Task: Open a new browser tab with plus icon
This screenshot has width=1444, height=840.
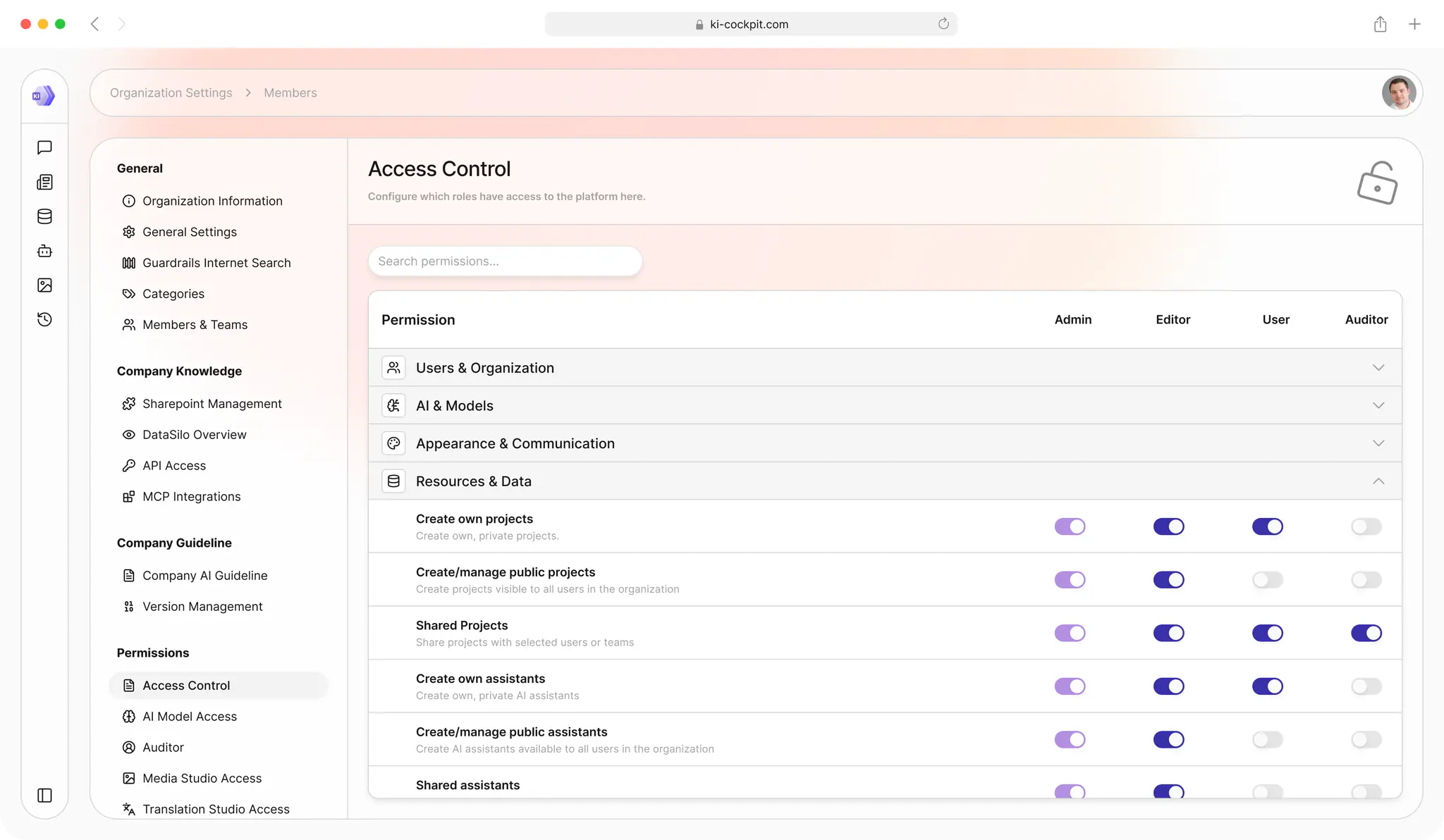Action: click(1414, 24)
